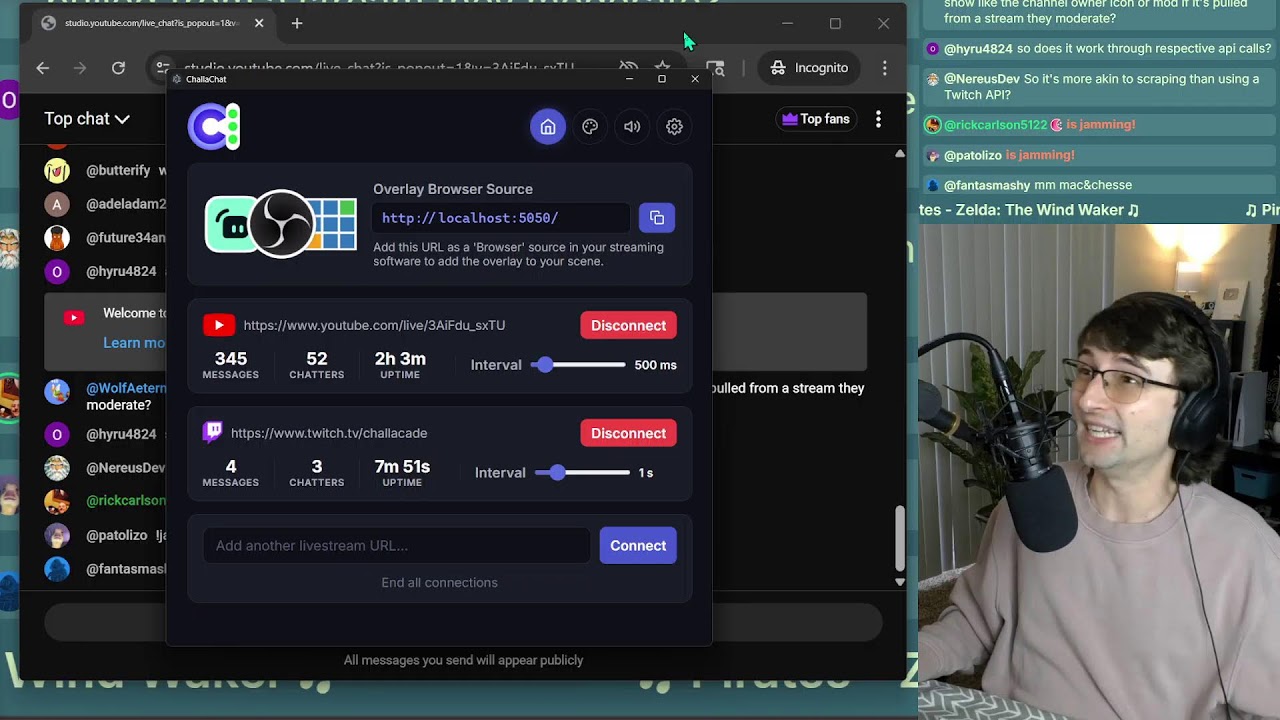The image size is (1280, 720).
Task: Click the localhost:5050 overlay URL field
Action: coord(502,218)
